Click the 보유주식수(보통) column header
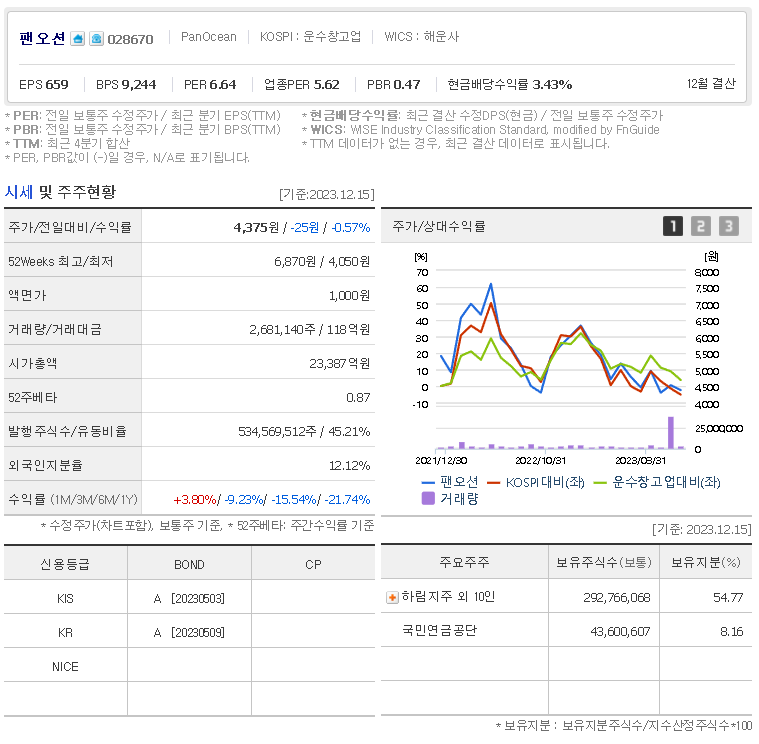Image resolution: width=759 pixels, height=744 pixels. point(604,562)
